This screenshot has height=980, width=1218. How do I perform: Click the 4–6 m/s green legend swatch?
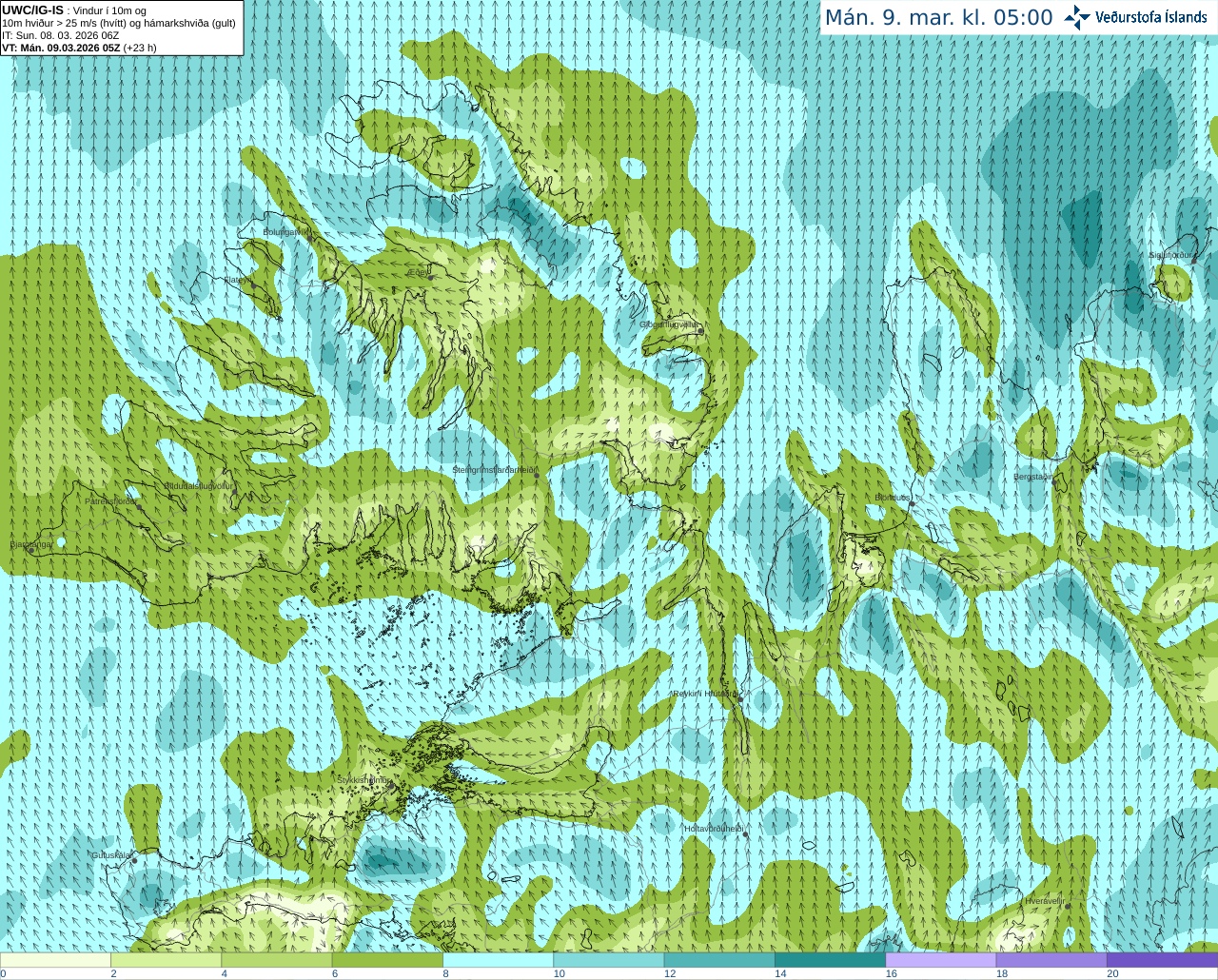(277, 960)
